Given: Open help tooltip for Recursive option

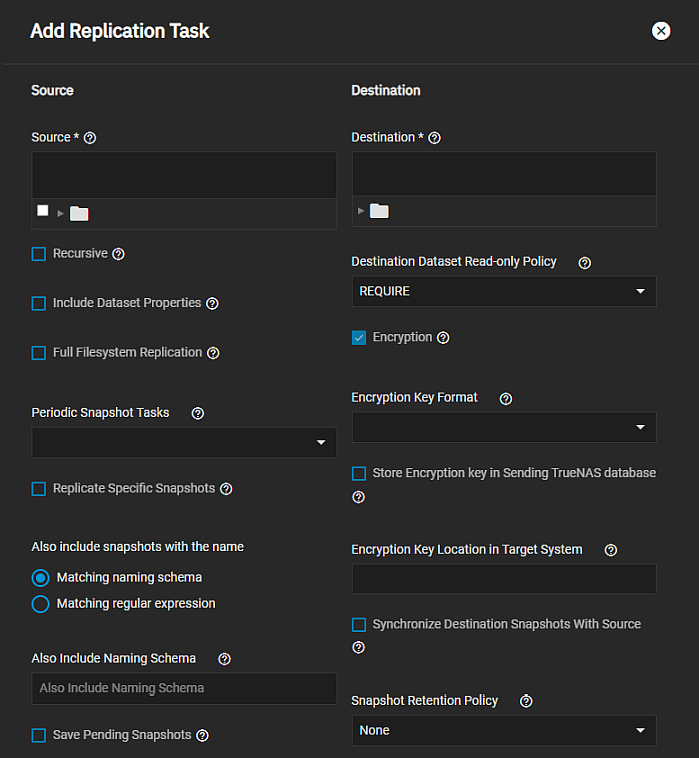Looking at the screenshot, I should point(118,254).
